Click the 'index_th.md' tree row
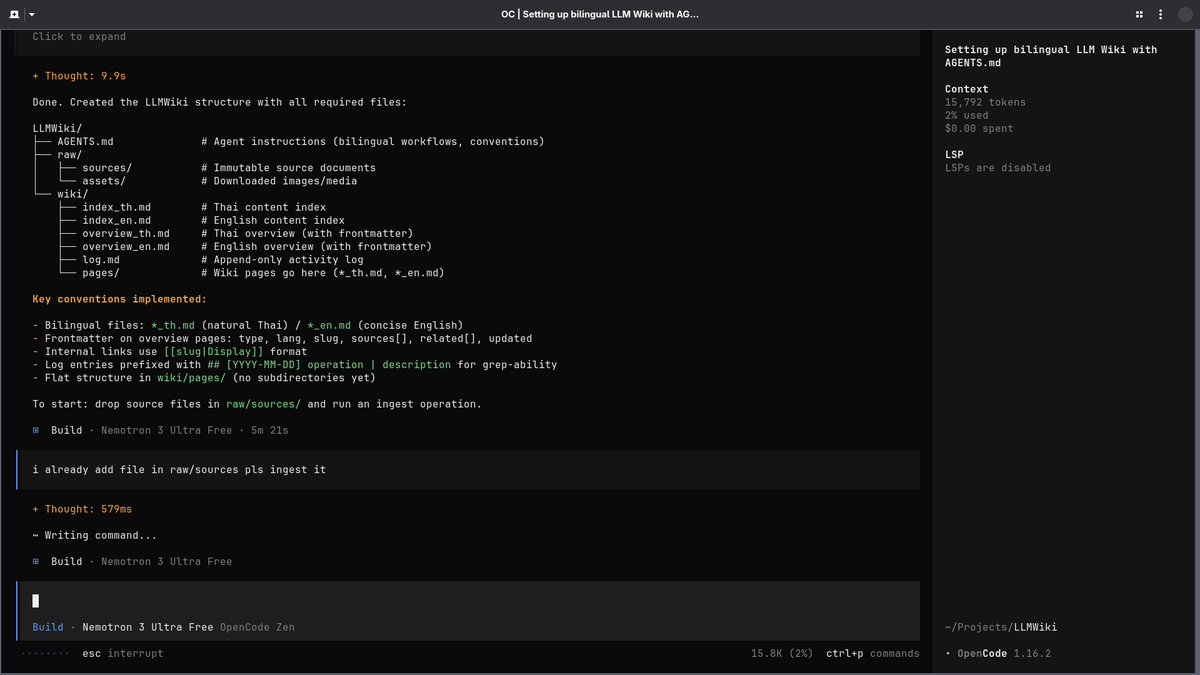The height and width of the screenshot is (675, 1200). [x=116, y=207]
